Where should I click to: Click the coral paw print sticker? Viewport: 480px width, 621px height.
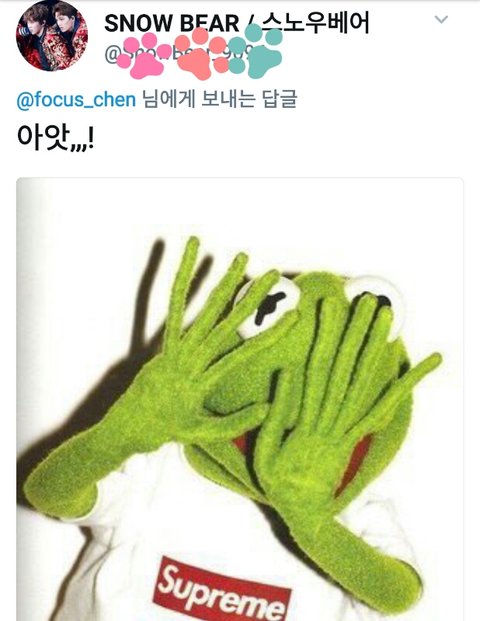pos(200,53)
